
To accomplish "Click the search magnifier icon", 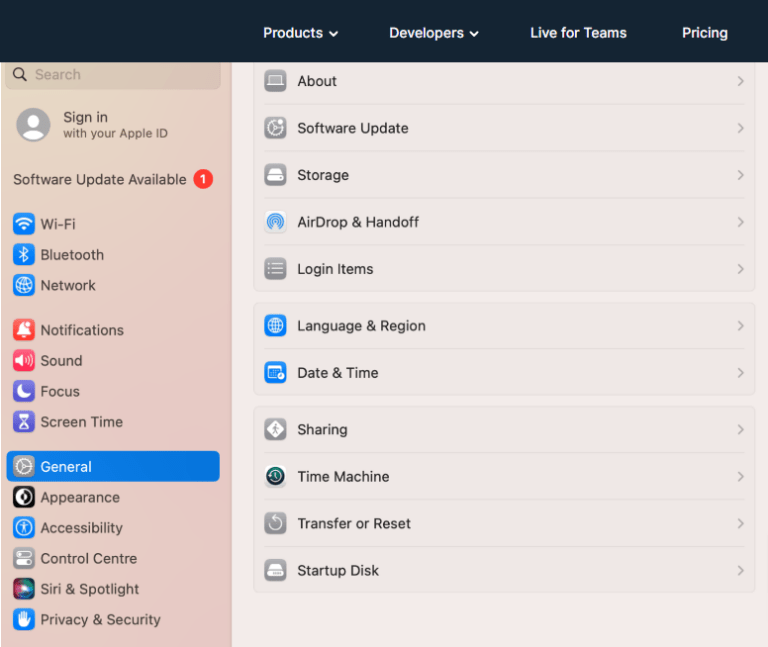I will coord(20,74).
